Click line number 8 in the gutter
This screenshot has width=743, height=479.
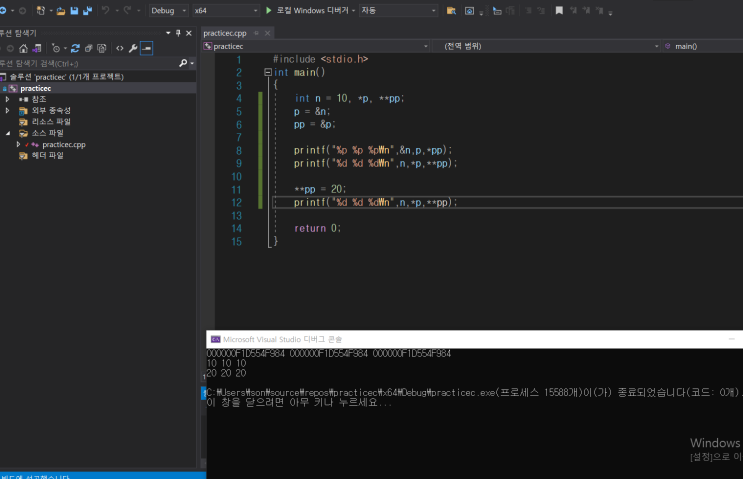tap(239, 151)
